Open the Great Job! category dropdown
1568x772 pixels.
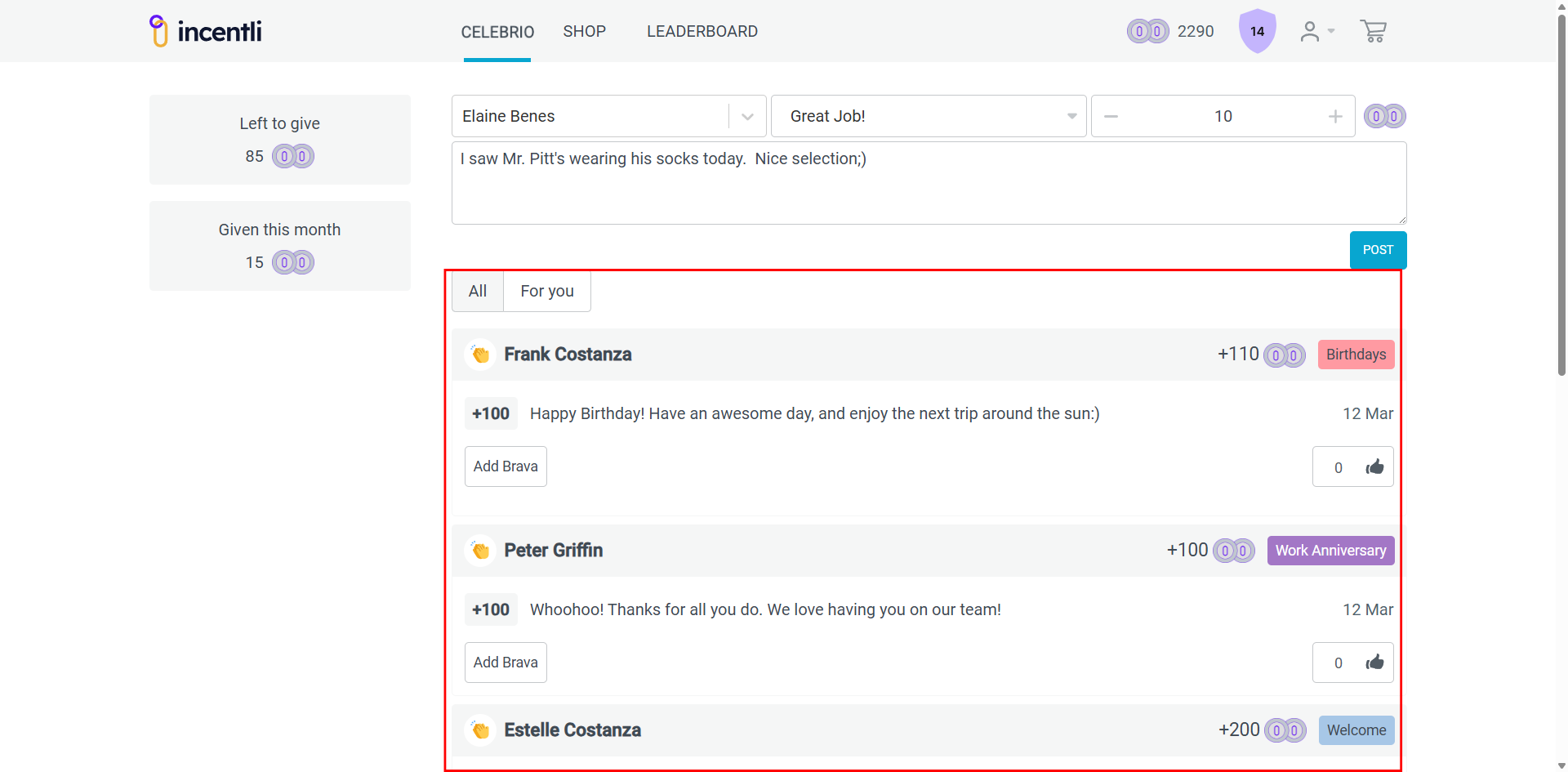(929, 116)
